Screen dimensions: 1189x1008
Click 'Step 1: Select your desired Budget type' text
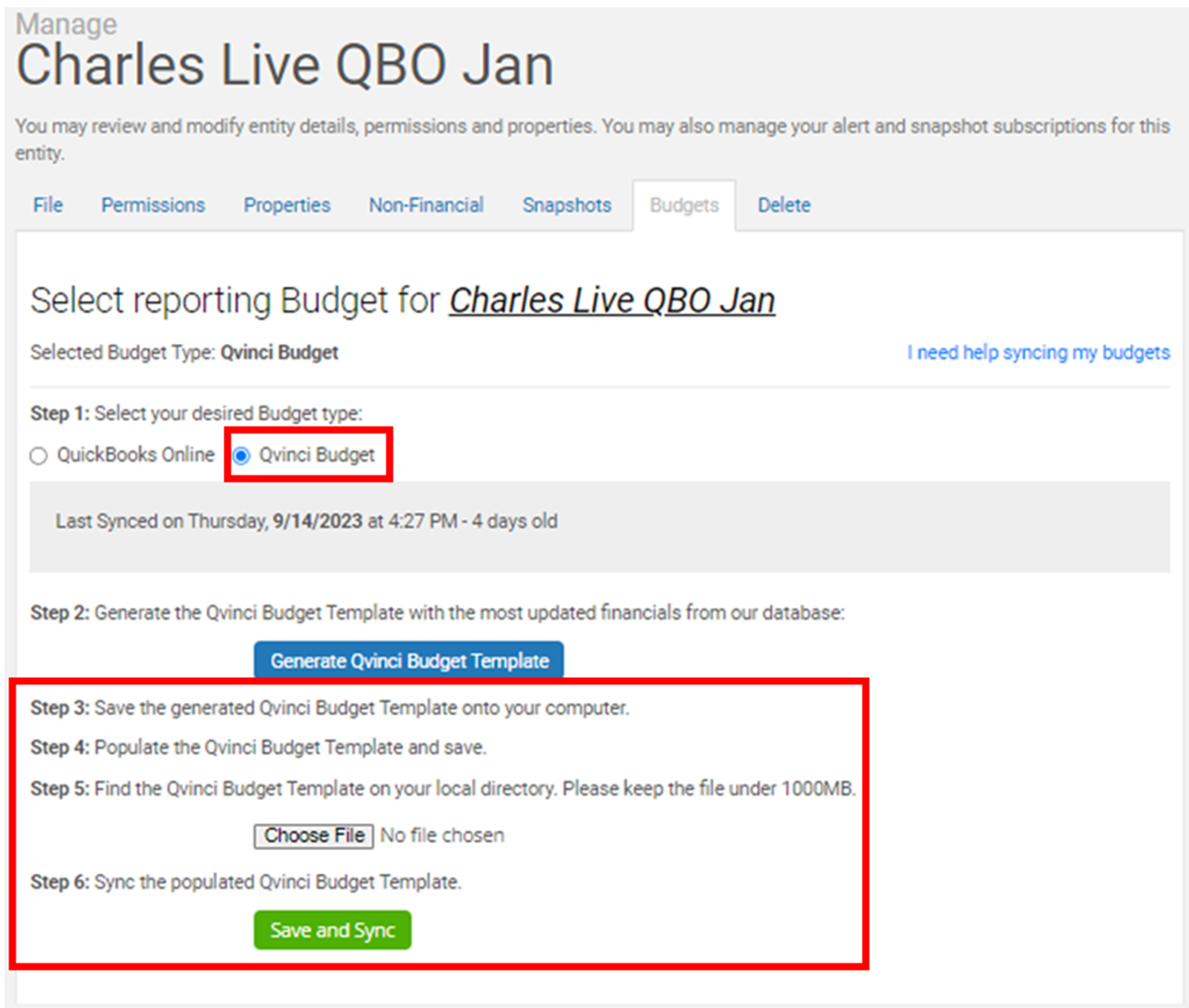pyautogui.click(x=196, y=414)
